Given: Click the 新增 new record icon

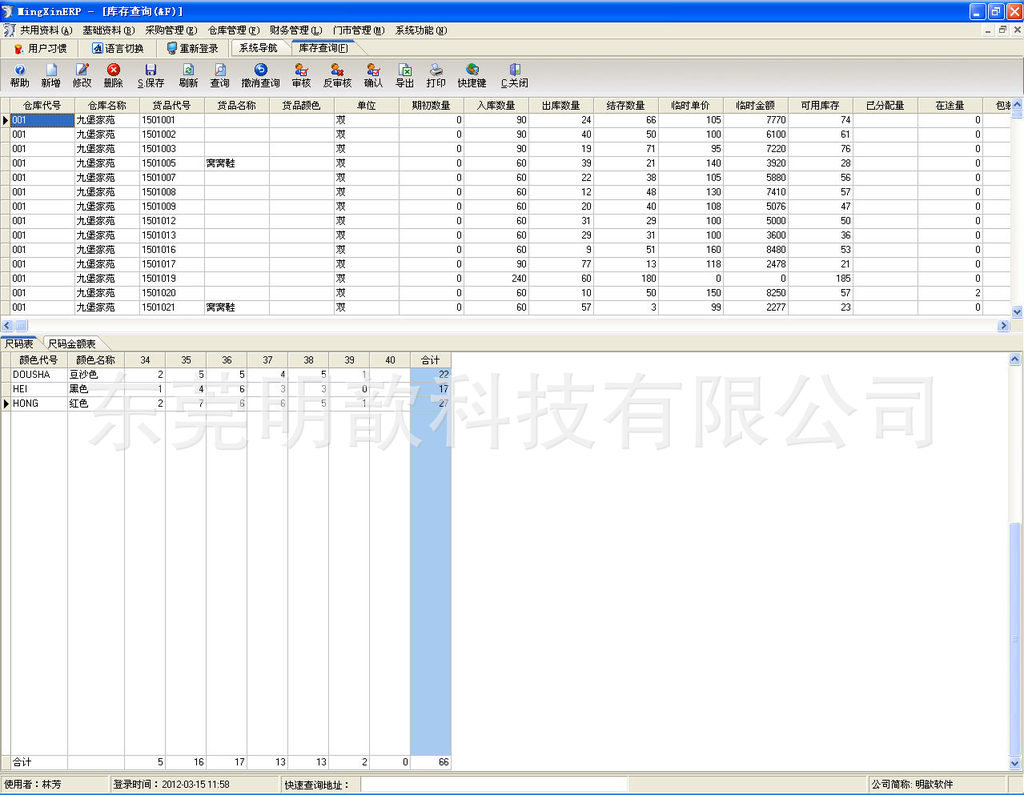Looking at the screenshot, I should [51, 76].
